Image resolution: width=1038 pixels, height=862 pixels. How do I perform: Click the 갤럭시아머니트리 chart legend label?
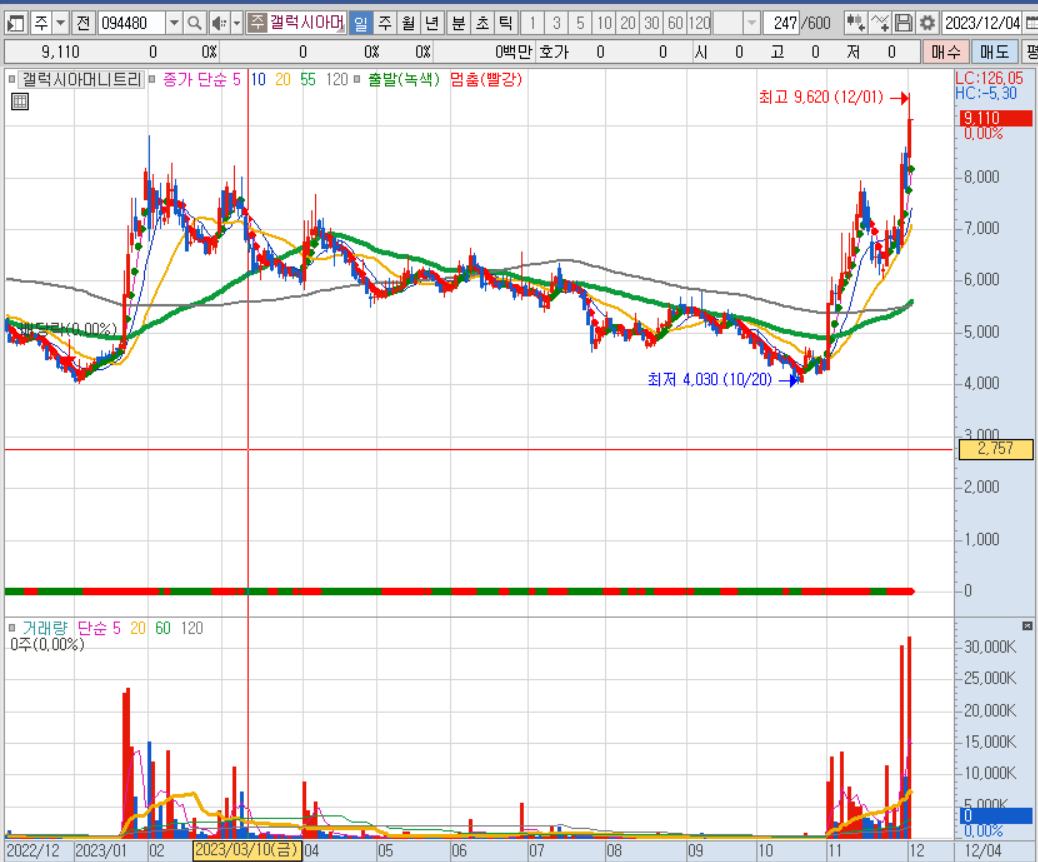(82, 80)
